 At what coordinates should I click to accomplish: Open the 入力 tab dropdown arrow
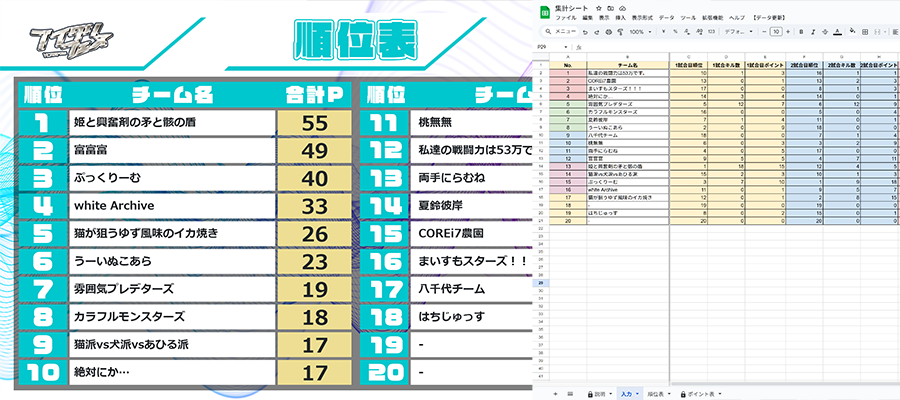637,394
